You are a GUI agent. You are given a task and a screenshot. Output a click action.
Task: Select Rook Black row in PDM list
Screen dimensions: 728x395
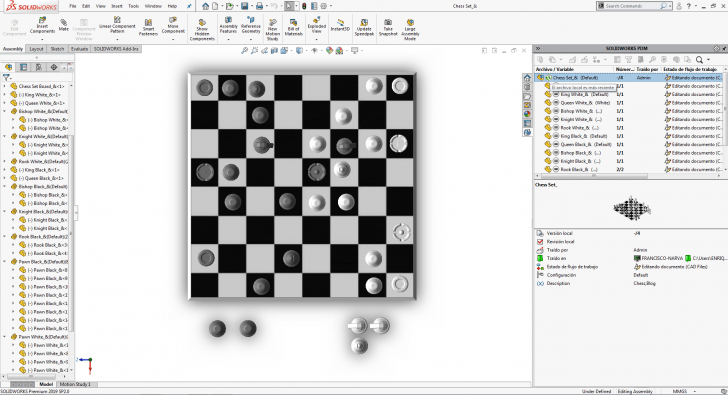coord(629,169)
